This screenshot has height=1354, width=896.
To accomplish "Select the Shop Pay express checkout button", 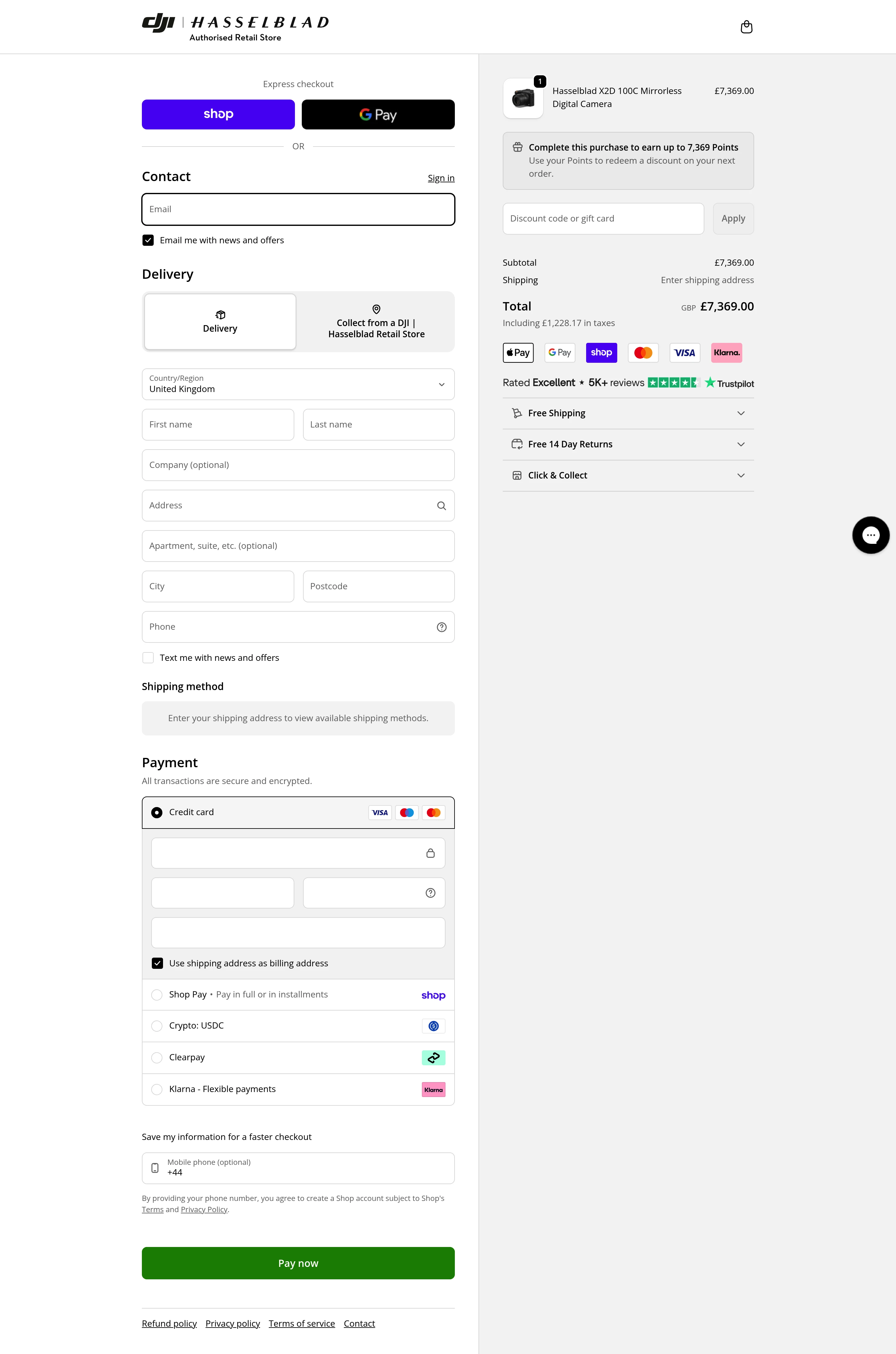I will [218, 114].
